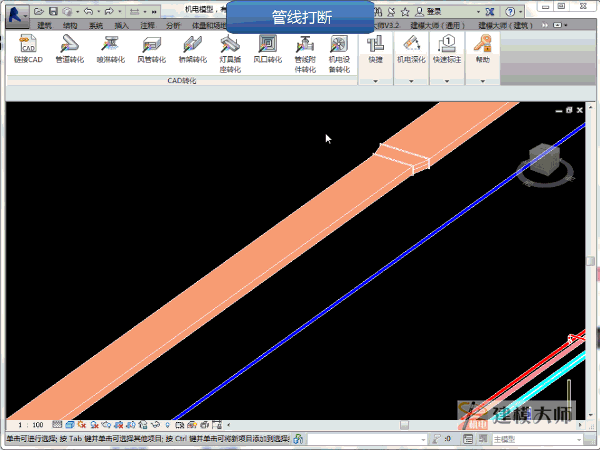The image size is (600, 450).
Task: Restore down the 3D view window
Action: point(569,110)
